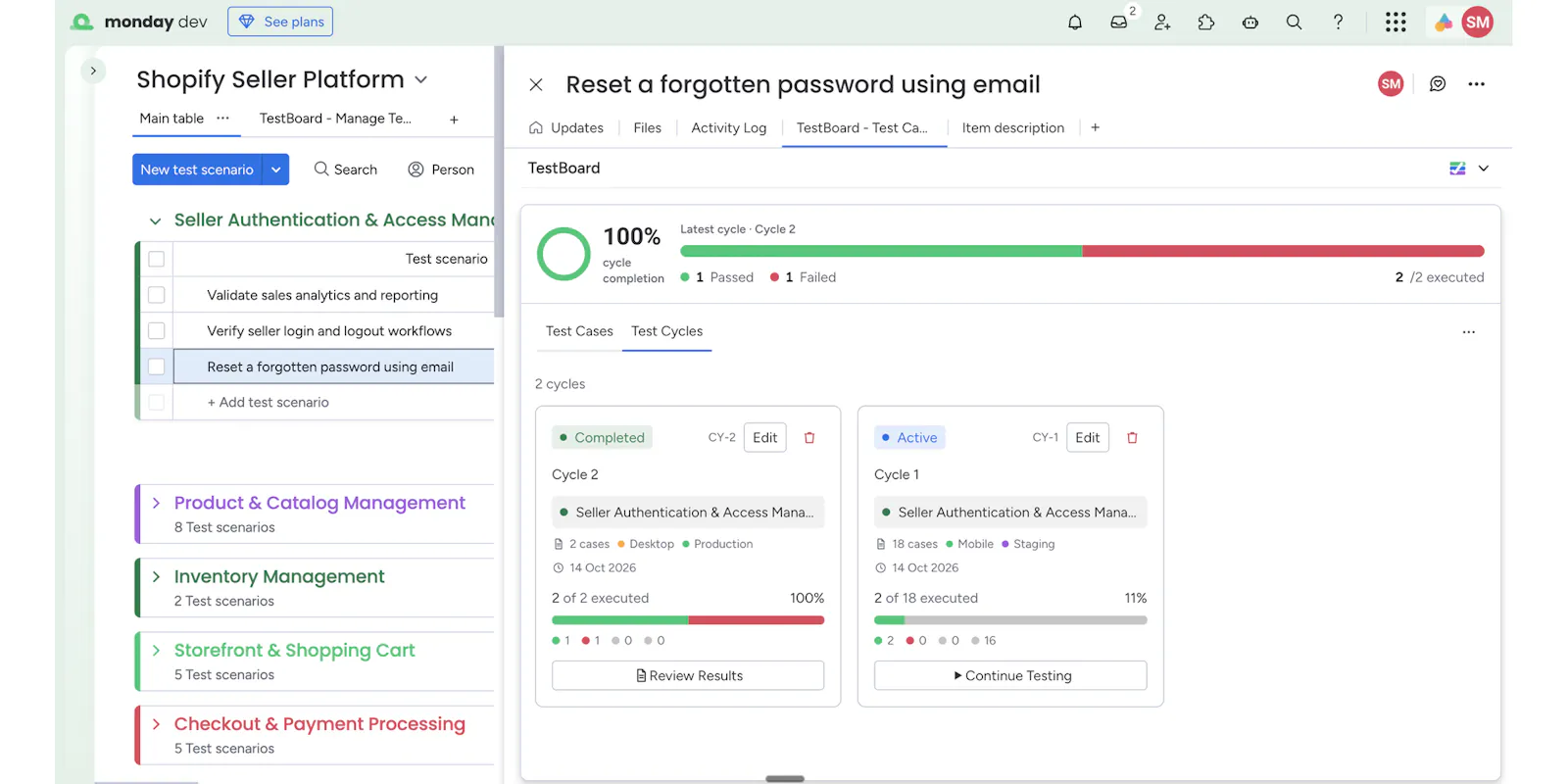Click the Cycle 1 execution progress bar

(x=1010, y=620)
